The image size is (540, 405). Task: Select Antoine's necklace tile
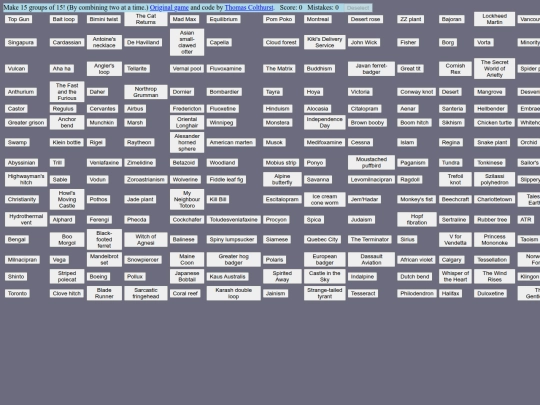click(104, 42)
